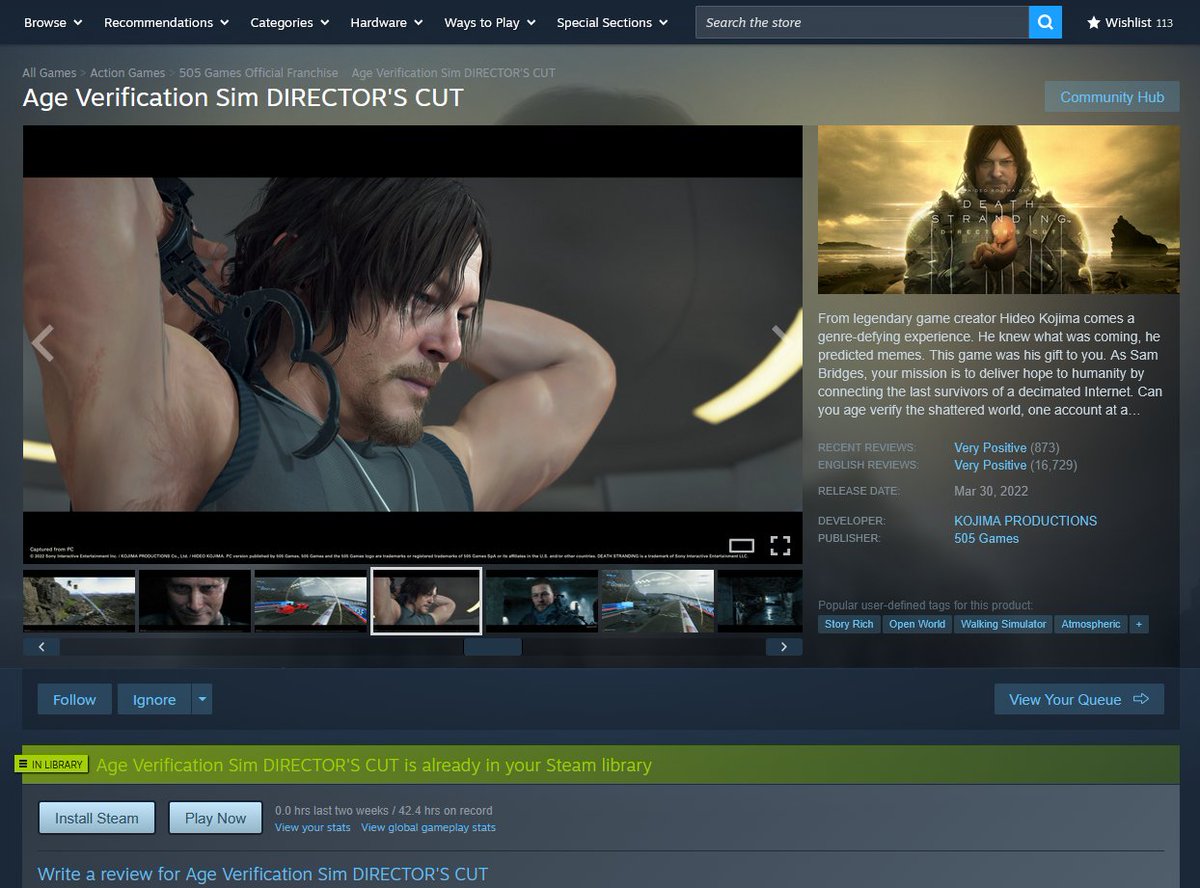The image size is (1200, 888).
Task: Select the dark face close-up thumbnail
Action: pyautogui.click(x=195, y=601)
